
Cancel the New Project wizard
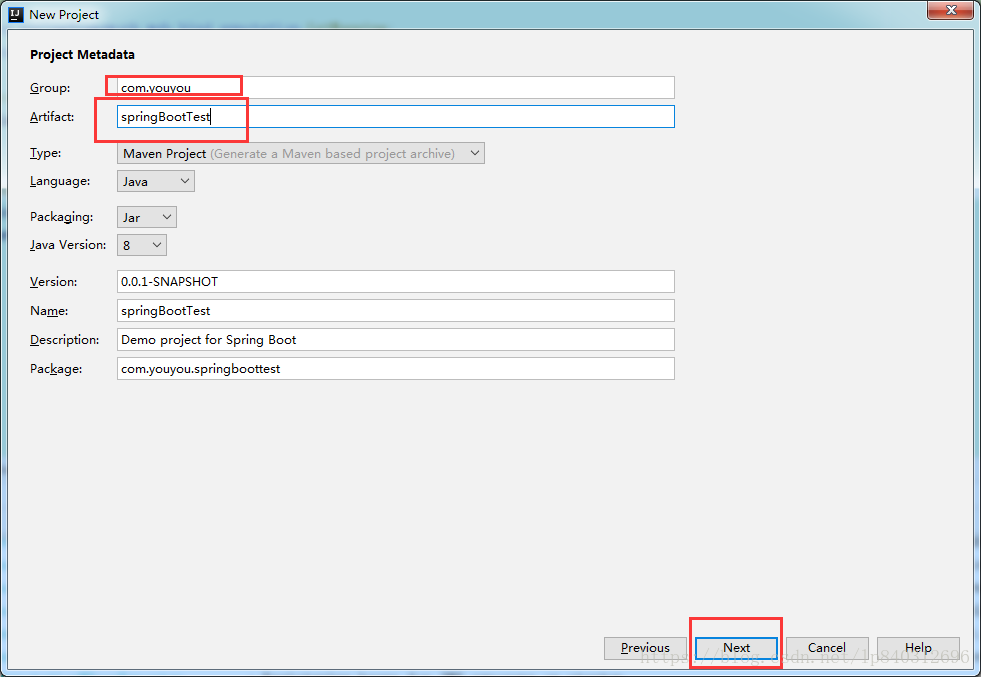[826, 648]
